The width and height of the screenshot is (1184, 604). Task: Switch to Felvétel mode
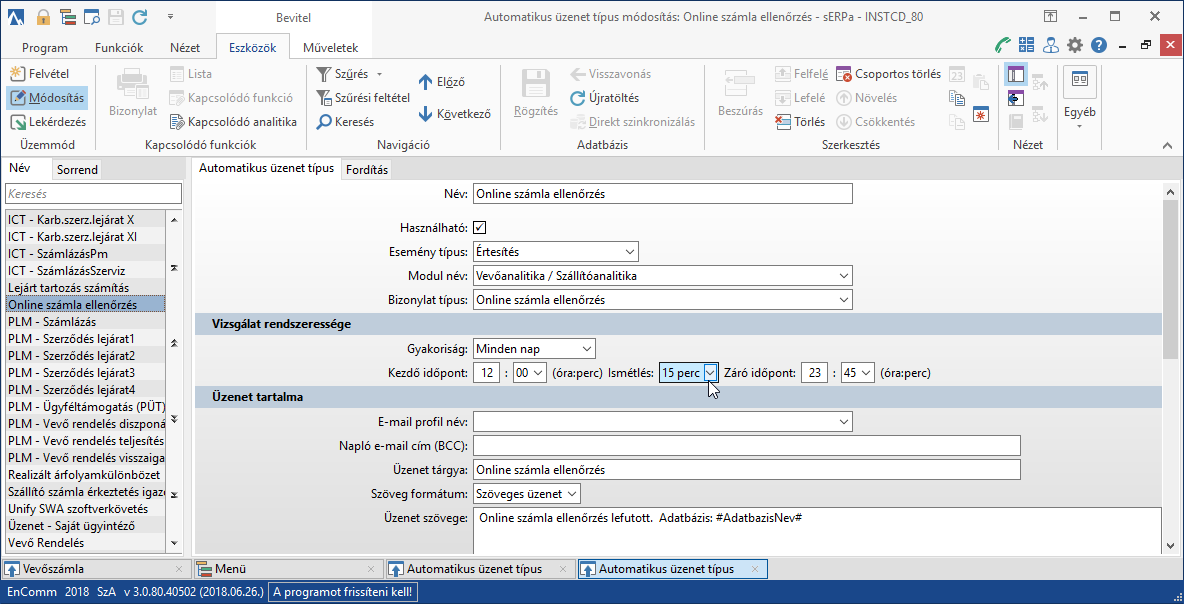(39, 74)
